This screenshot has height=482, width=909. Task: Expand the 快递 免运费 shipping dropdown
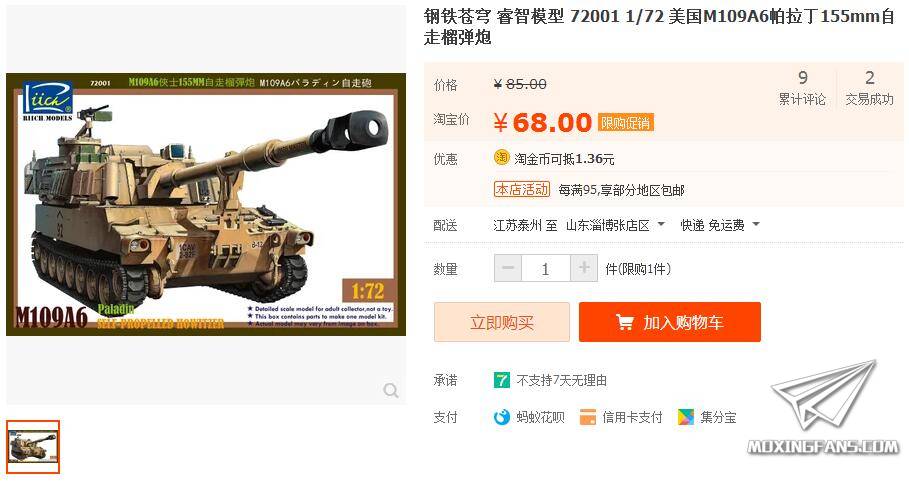click(719, 225)
